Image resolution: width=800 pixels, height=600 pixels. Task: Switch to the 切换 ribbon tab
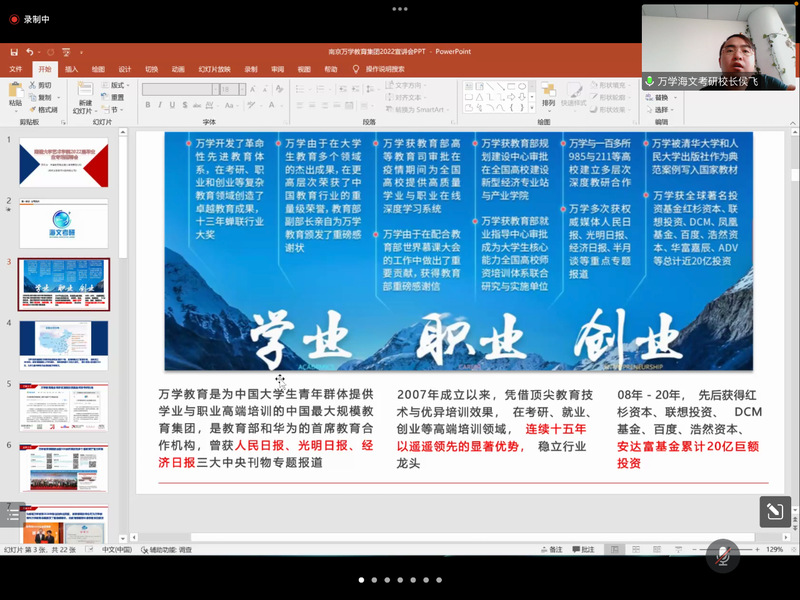(151, 69)
